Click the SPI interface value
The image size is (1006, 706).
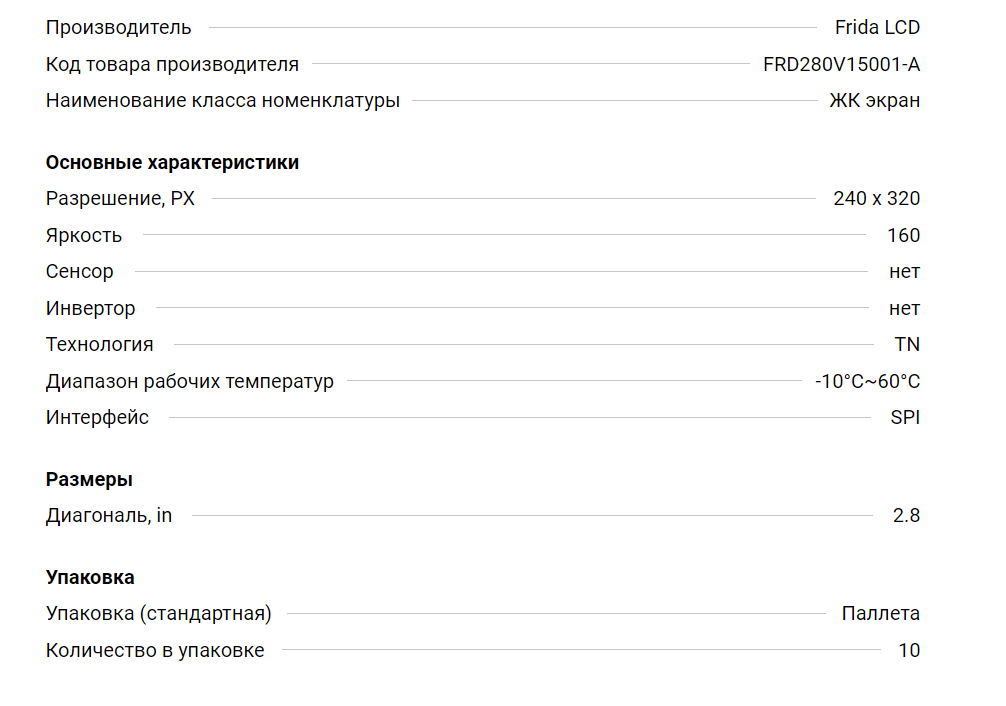pos(905,418)
